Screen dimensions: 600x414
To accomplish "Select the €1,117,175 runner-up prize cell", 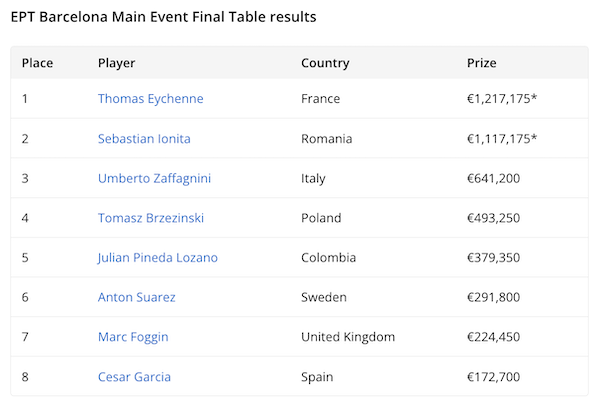I will pyautogui.click(x=501, y=139).
